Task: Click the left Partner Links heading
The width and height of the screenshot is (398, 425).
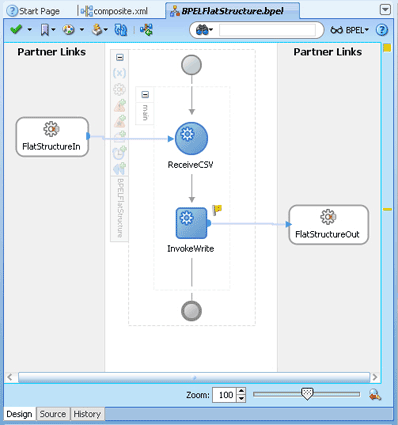Action: point(52,52)
